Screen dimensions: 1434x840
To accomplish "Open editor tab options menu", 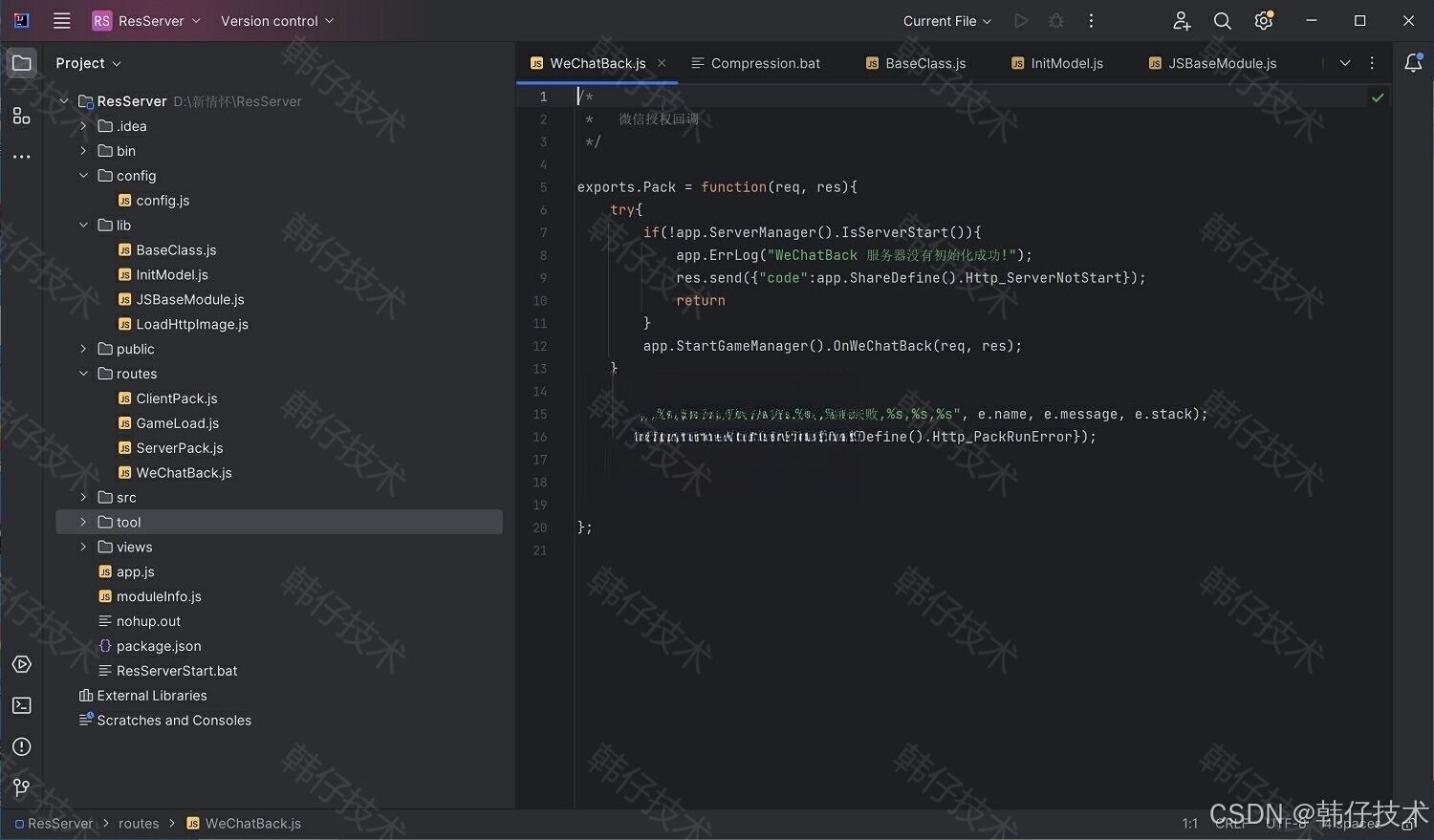I will tap(1372, 63).
